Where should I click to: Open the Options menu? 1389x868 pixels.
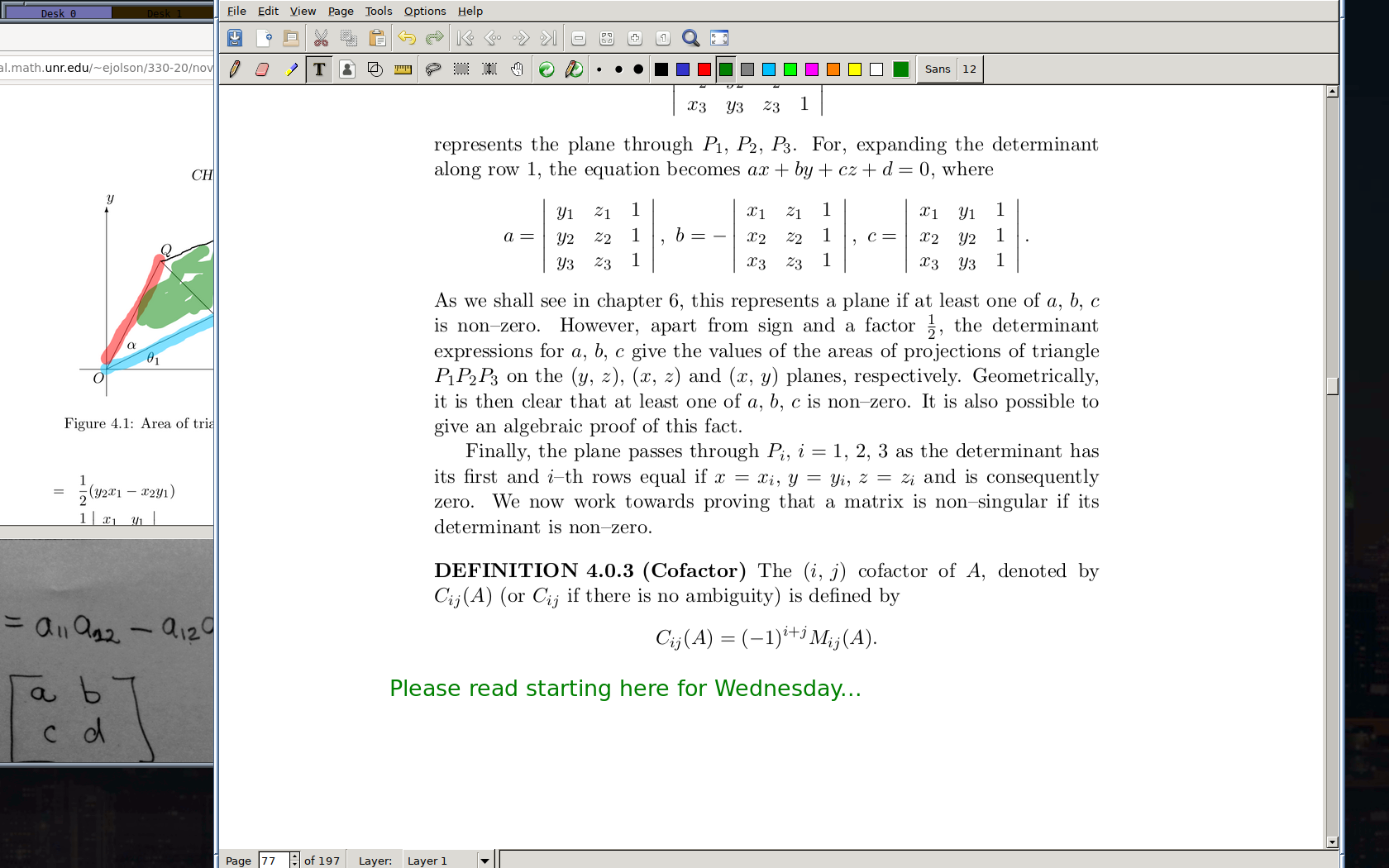pyautogui.click(x=424, y=11)
